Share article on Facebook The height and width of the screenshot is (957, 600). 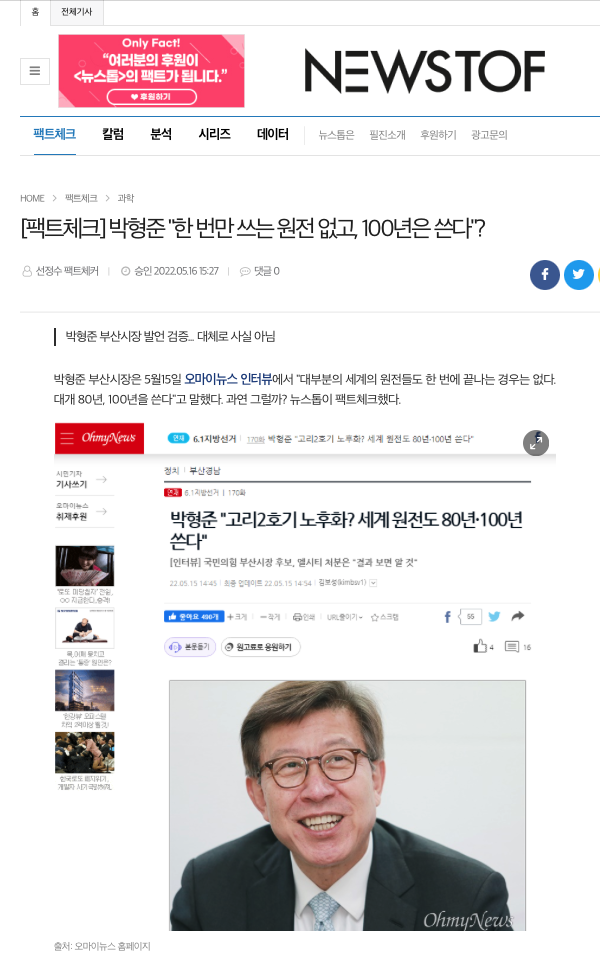click(544, 275)
